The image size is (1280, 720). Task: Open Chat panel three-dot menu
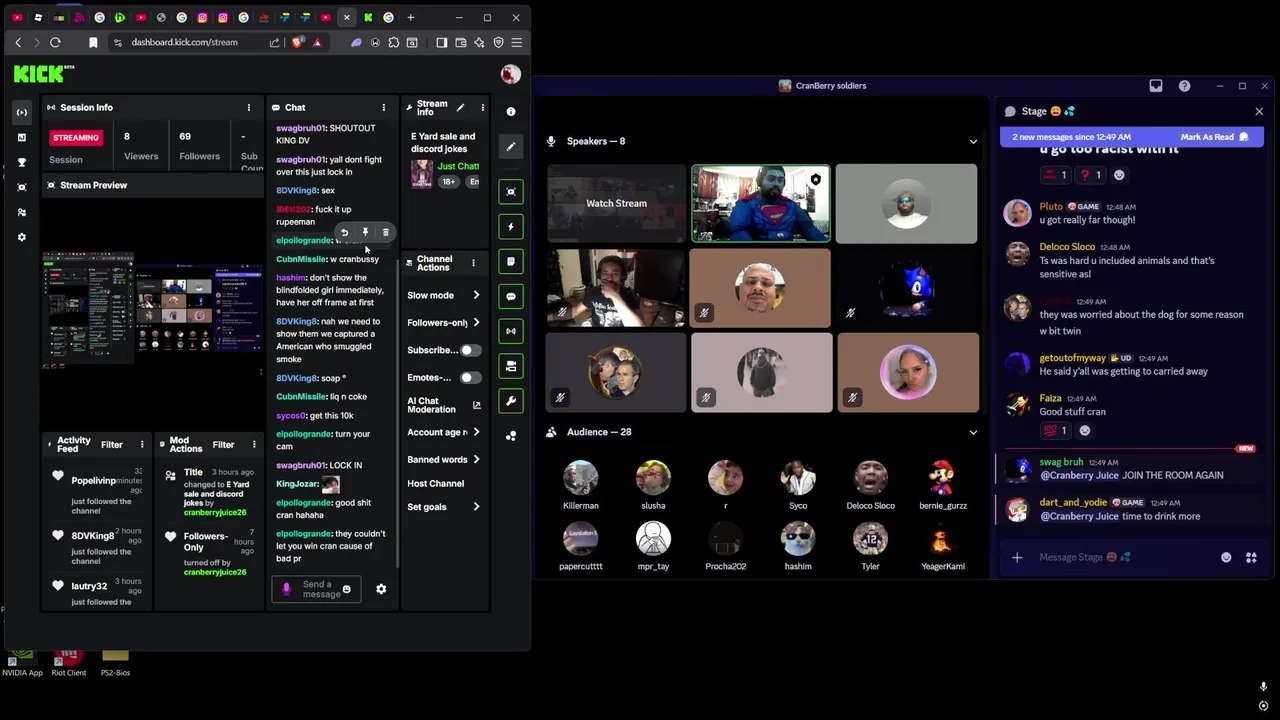coord(383,107)
